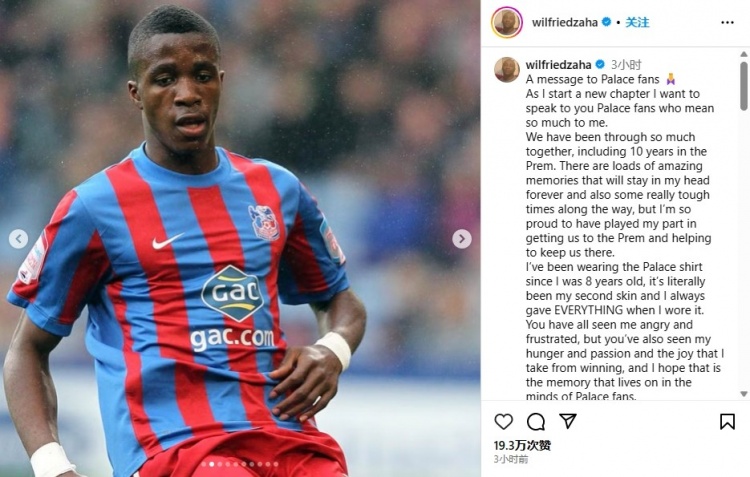Open wilfriedzaha header profile picture
The width and height of the screenshot is (750, 477).
[507, 22]
